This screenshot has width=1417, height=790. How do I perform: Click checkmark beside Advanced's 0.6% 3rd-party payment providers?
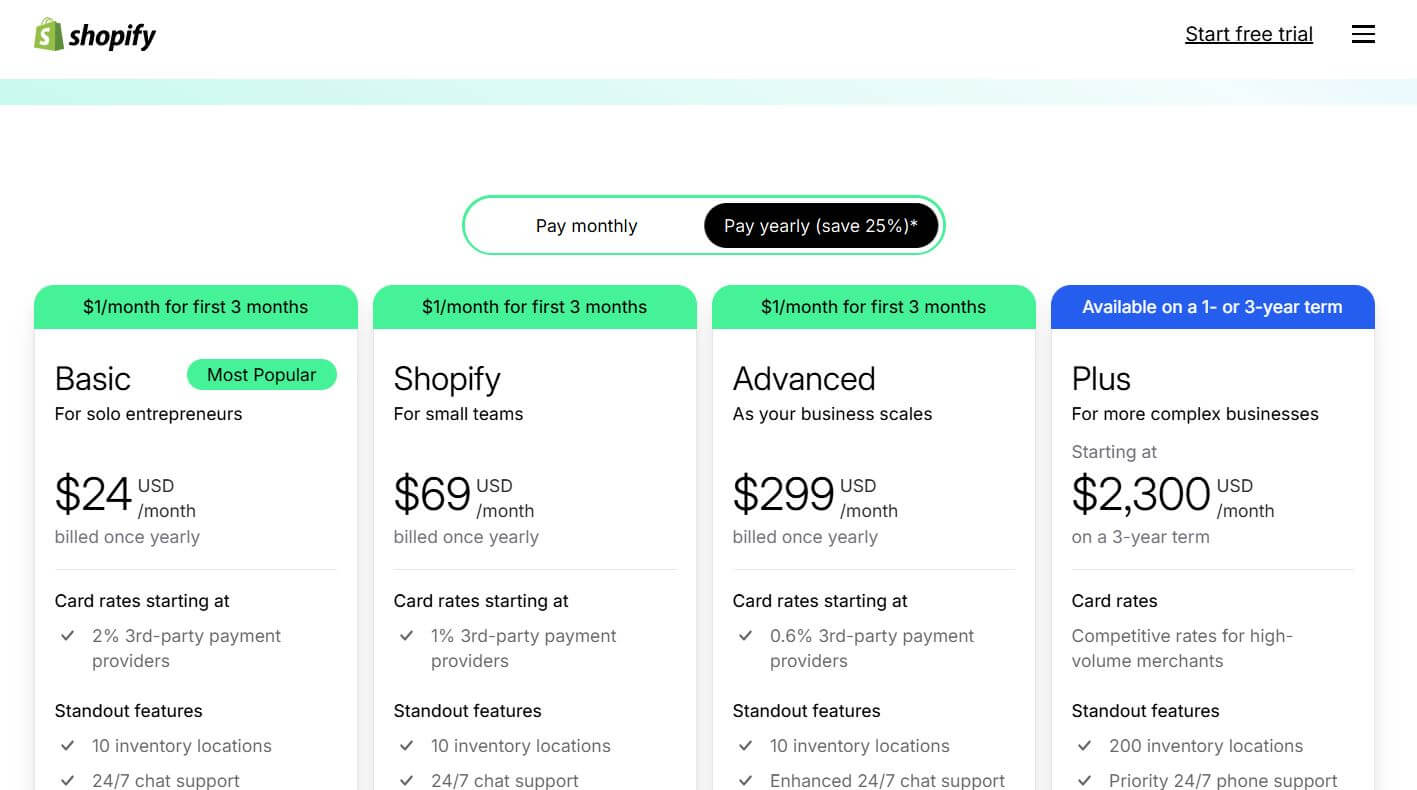746,636
